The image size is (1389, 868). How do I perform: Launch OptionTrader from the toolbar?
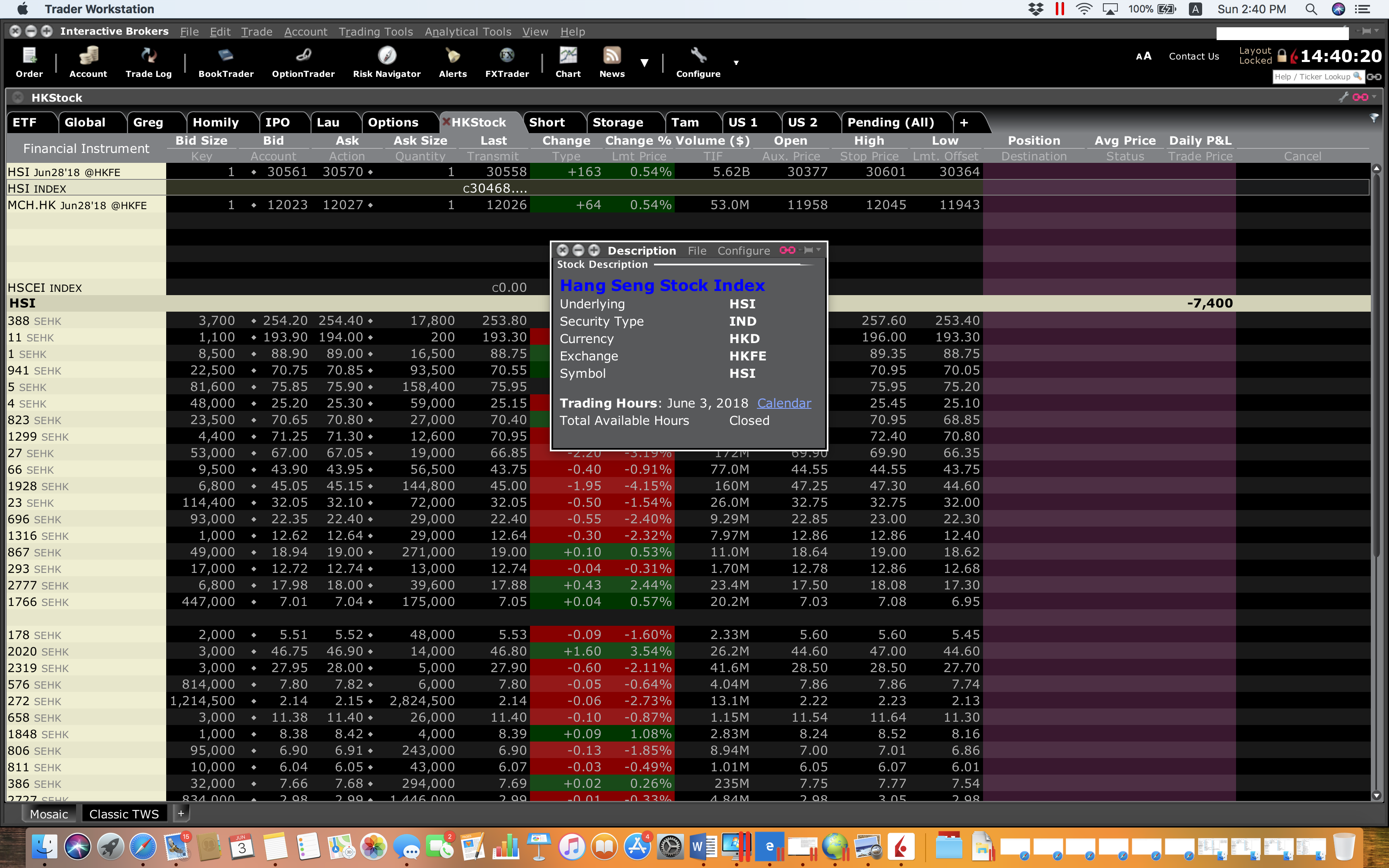[x=303, y=62]
